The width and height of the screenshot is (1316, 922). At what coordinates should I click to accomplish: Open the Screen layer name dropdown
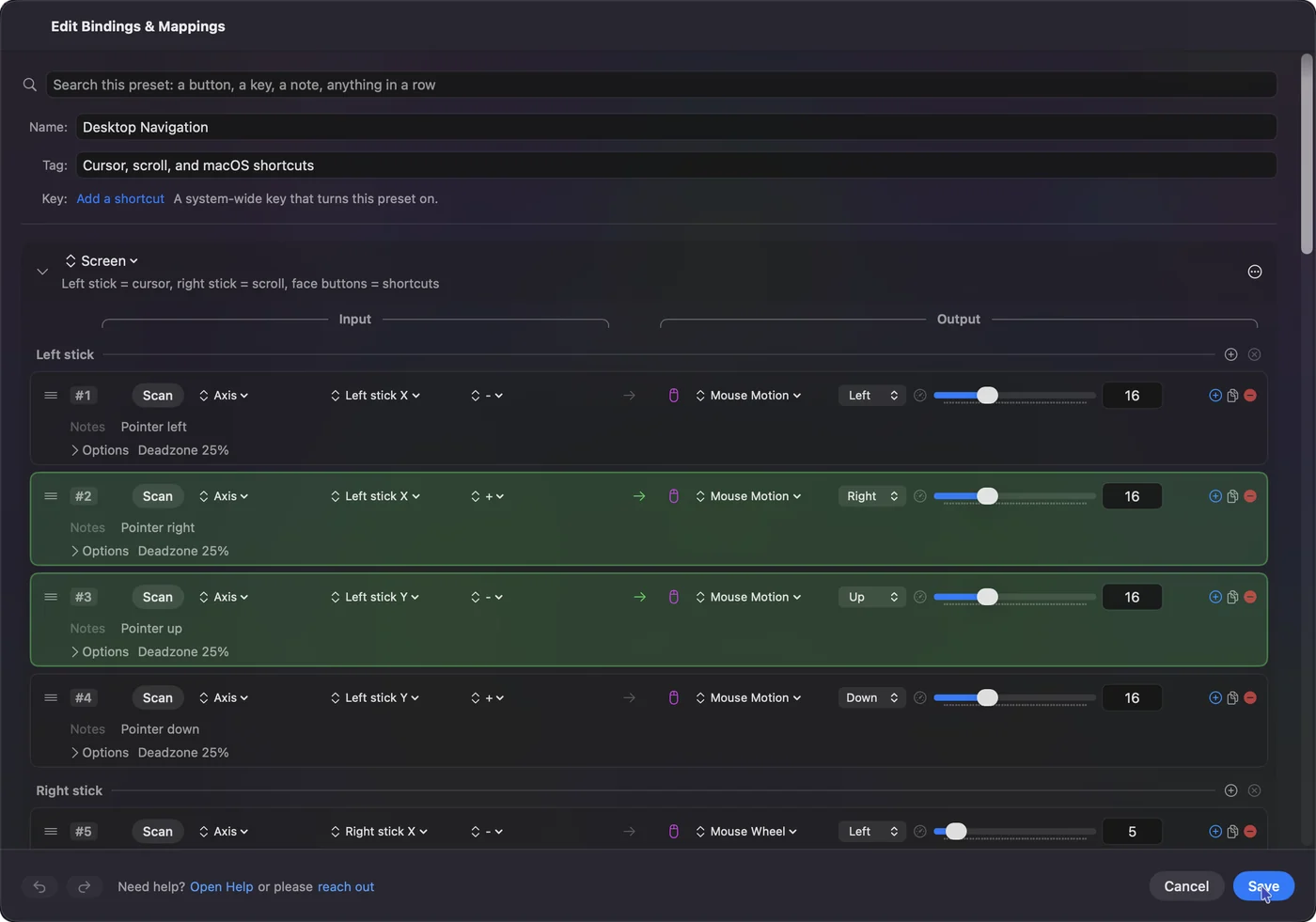[x=102, y=261]
